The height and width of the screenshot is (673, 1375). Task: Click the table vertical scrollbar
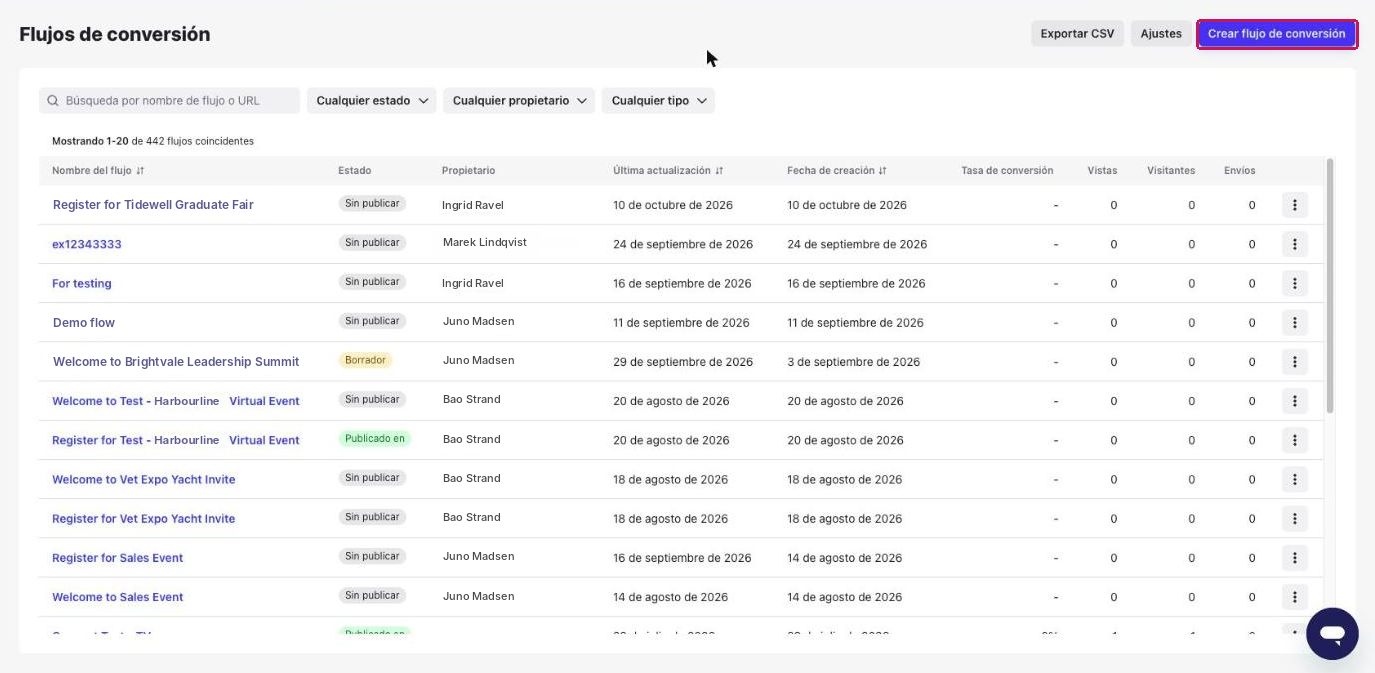[1330, 285]
